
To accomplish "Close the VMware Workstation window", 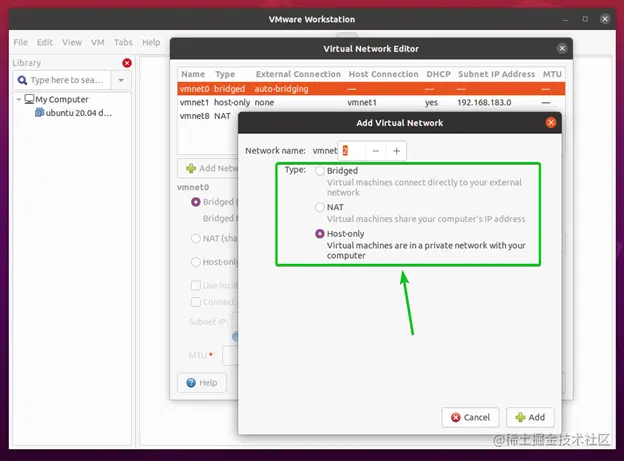I will [605, 19].
